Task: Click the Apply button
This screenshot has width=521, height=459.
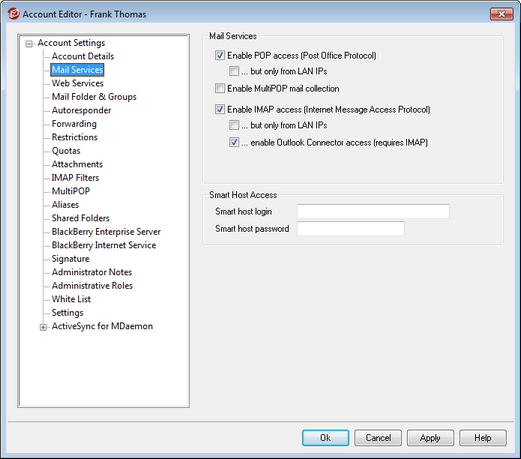Action: pos(430,438)
